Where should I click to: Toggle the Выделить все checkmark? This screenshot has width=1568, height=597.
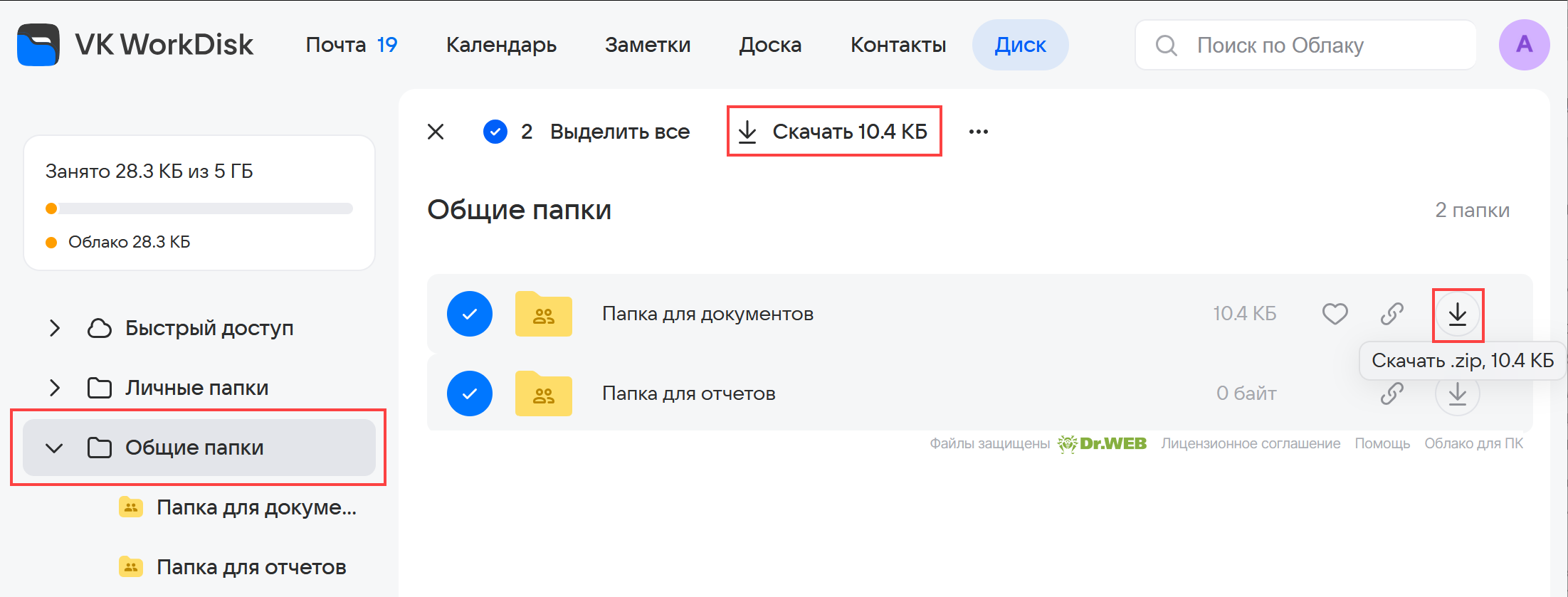point(495,132)
